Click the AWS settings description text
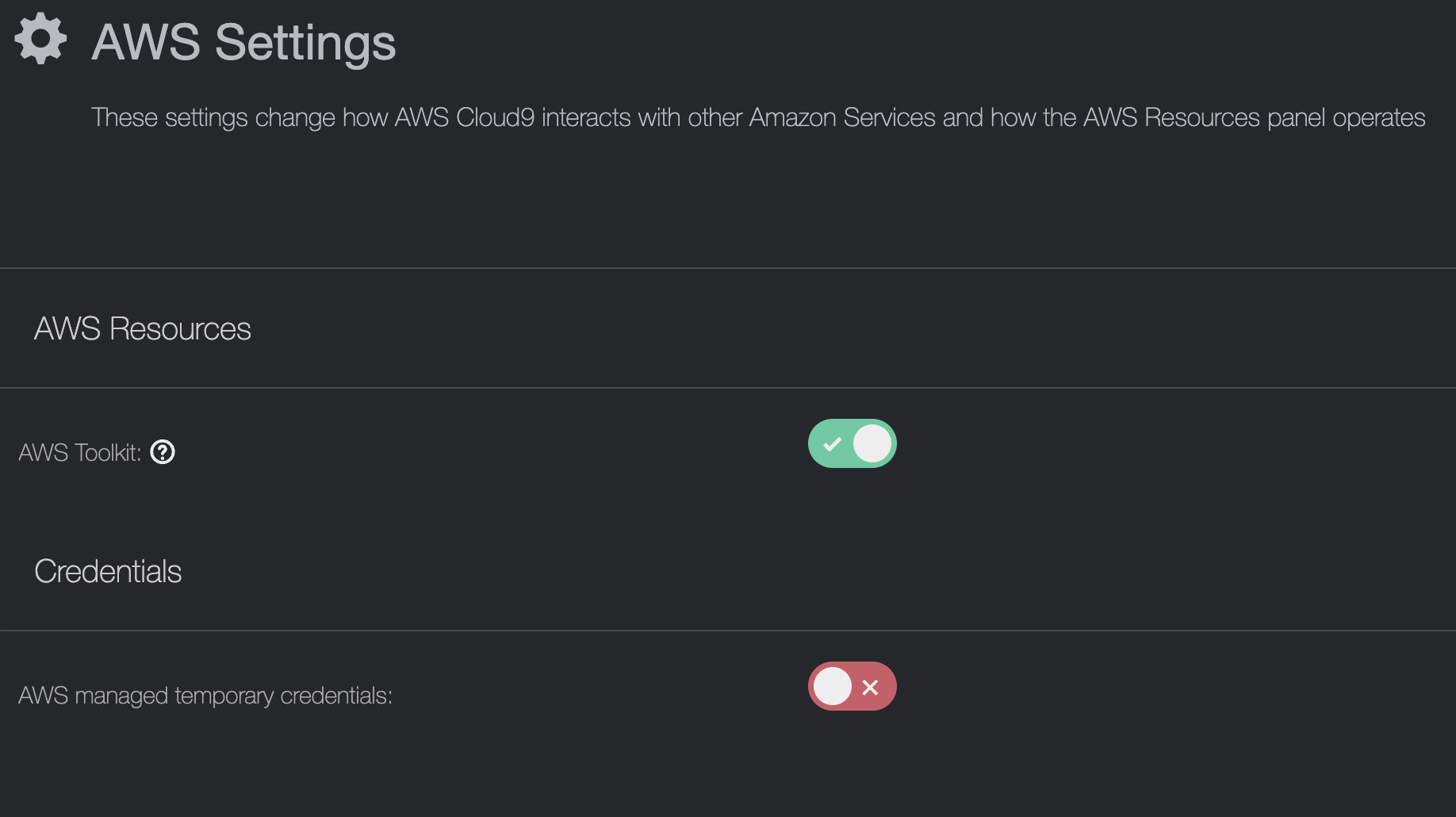The image size is (1456, 817). coord(757,117)
